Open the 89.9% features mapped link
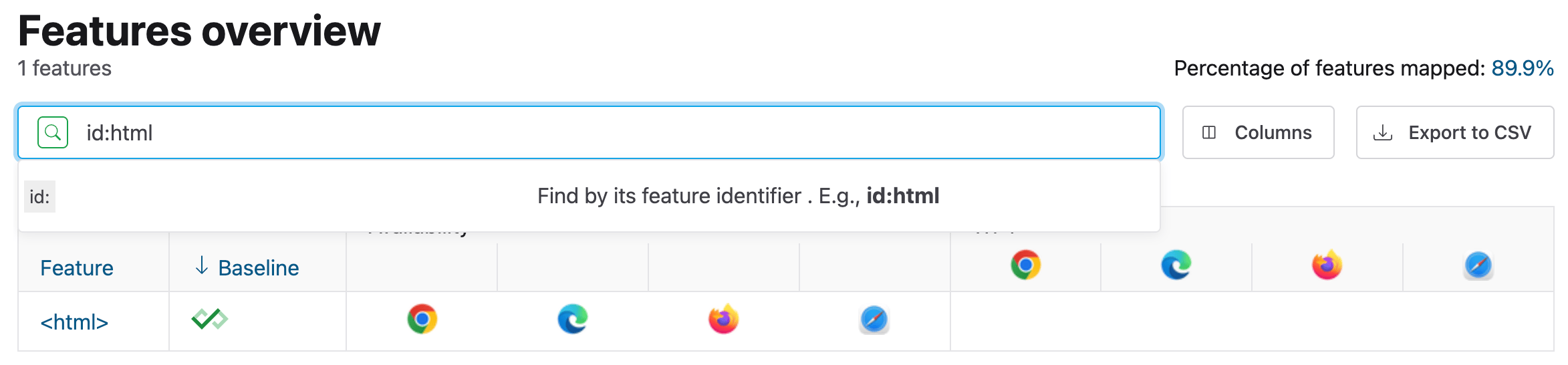1568x365 pixels. (x=1522, y=68)
